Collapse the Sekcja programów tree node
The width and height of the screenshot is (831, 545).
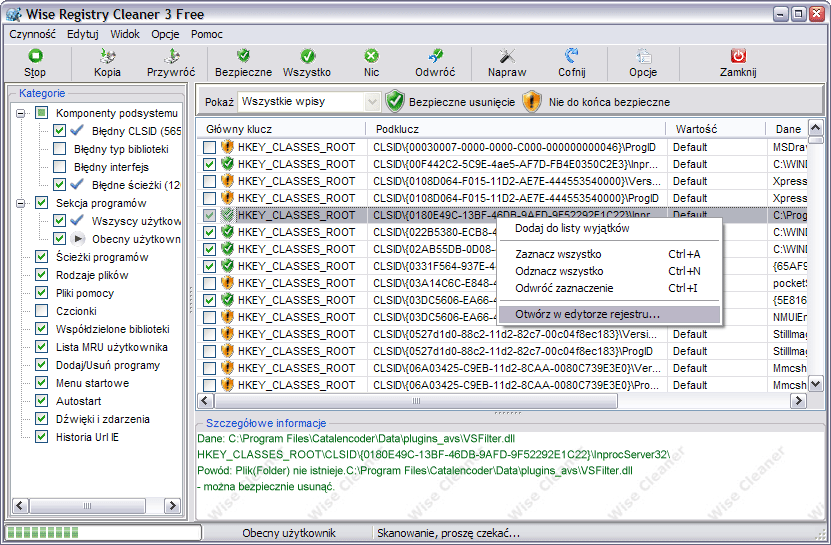pos(21,203)
